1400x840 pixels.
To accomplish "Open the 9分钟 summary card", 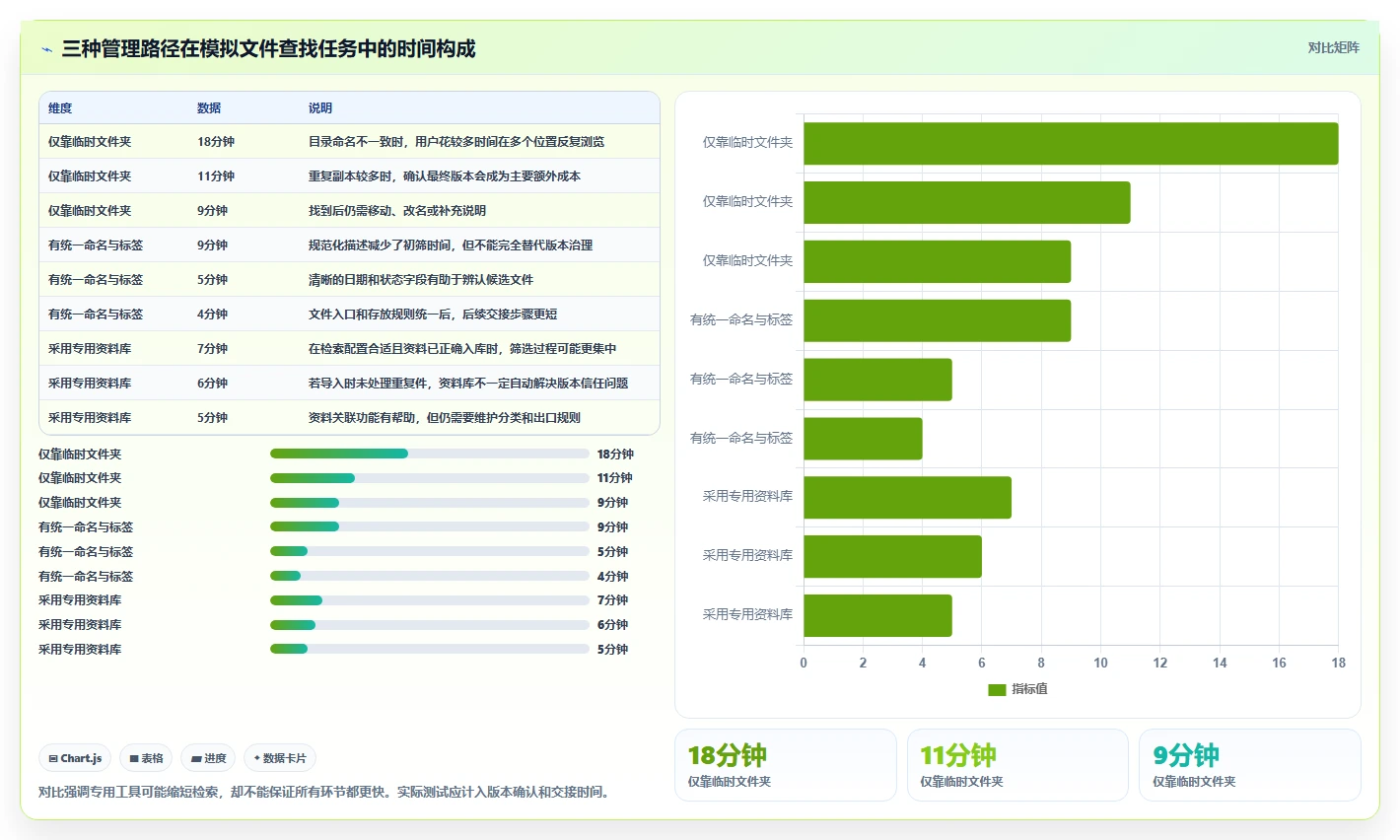I will click(x=1250, y=765).
